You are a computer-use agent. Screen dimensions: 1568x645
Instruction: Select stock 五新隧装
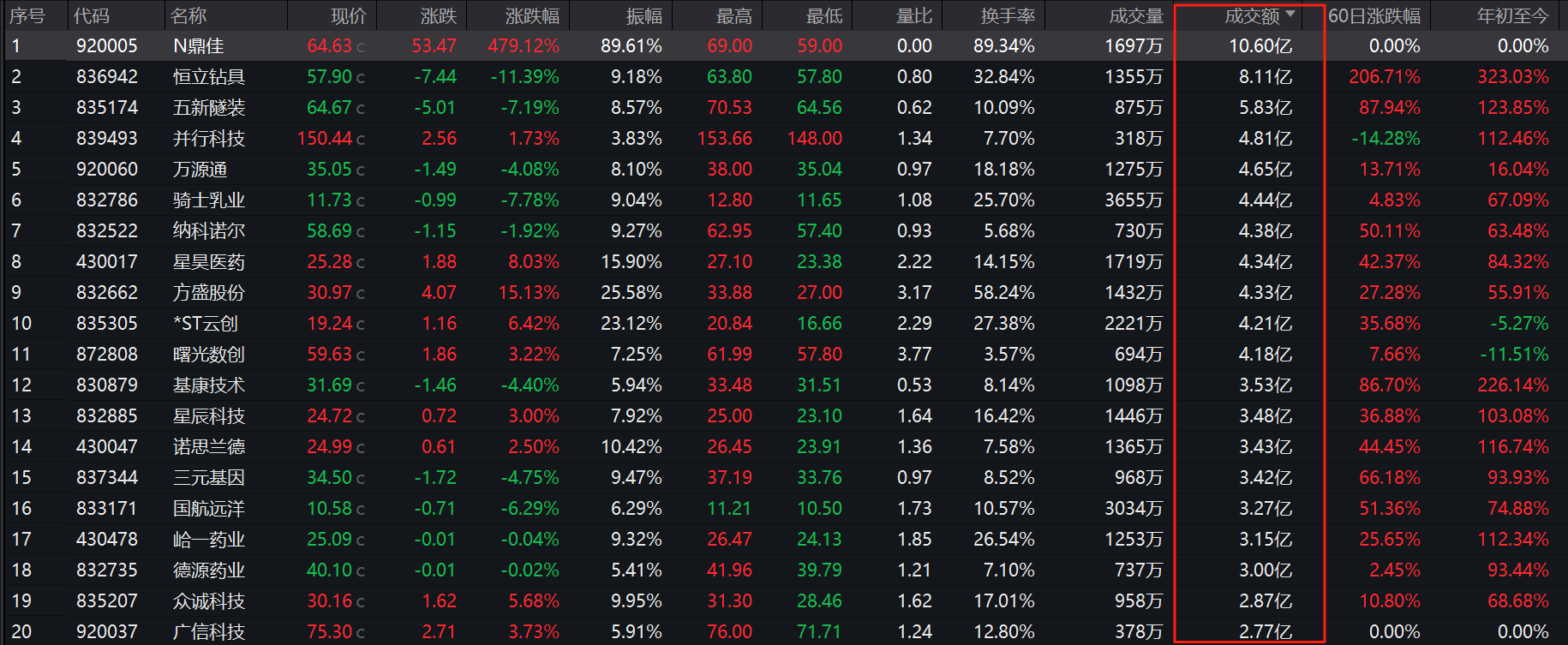[x=209, y=108]
